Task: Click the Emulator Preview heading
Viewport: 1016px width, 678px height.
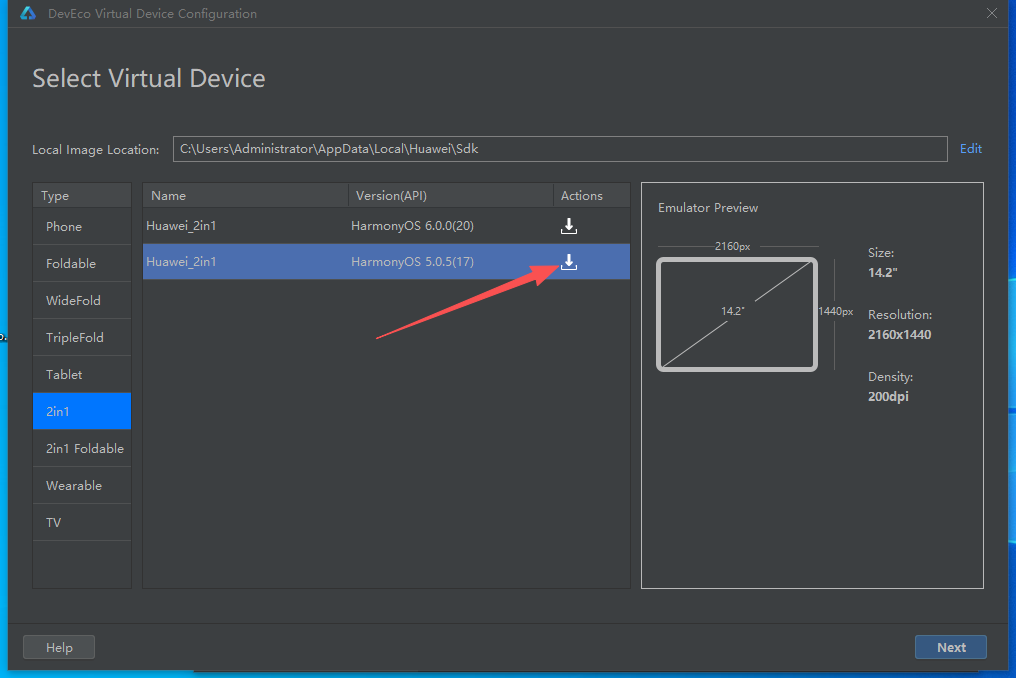Action: point(708,207)
